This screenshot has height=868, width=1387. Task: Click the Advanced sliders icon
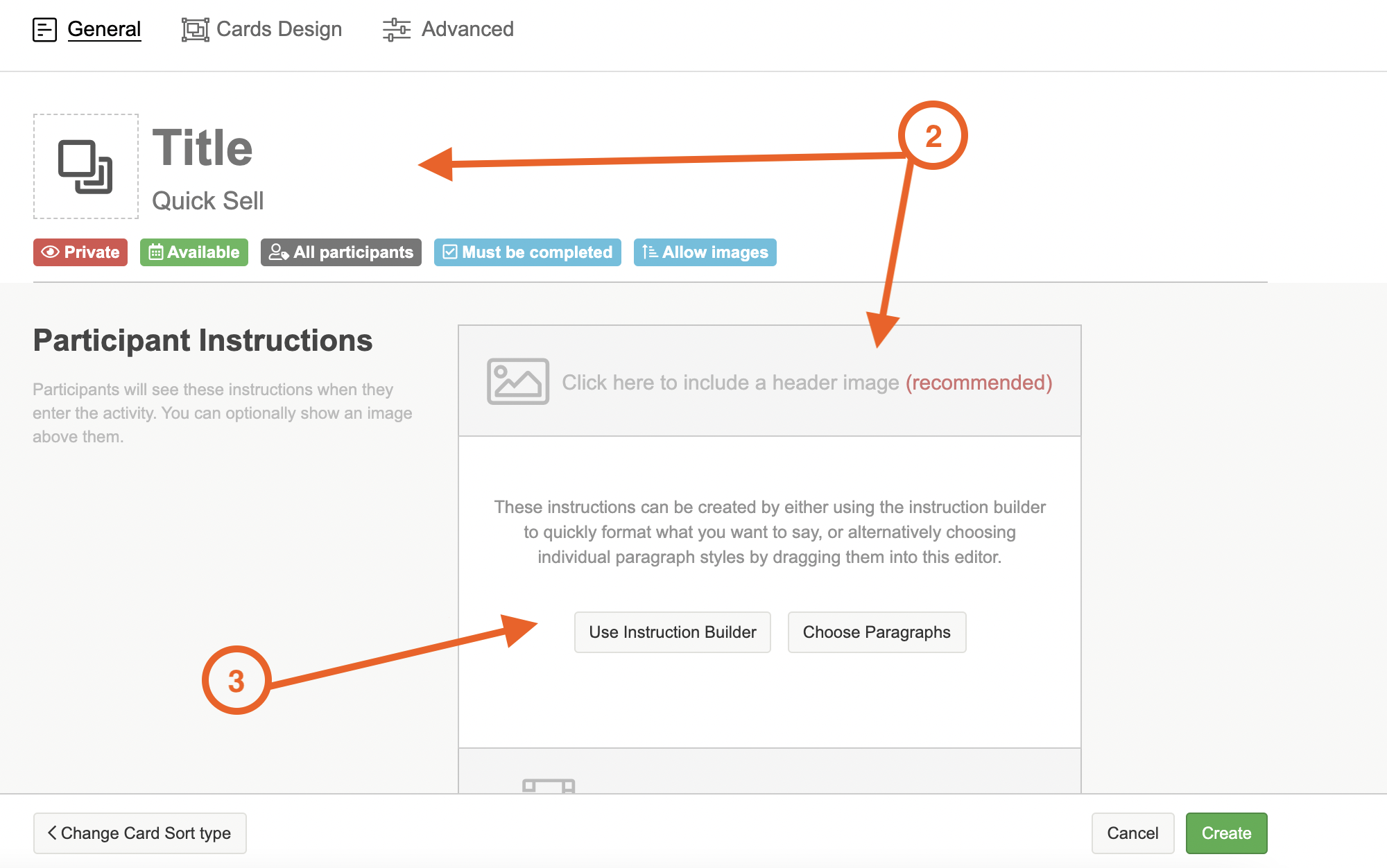click(396, 30)
